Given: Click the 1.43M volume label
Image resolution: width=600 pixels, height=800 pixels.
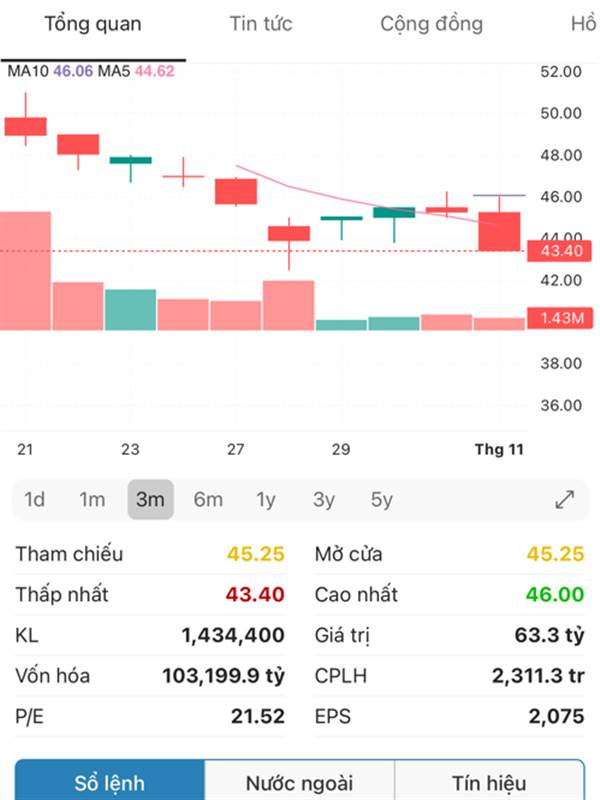Looking at the screenshot, I should [559, 318].
